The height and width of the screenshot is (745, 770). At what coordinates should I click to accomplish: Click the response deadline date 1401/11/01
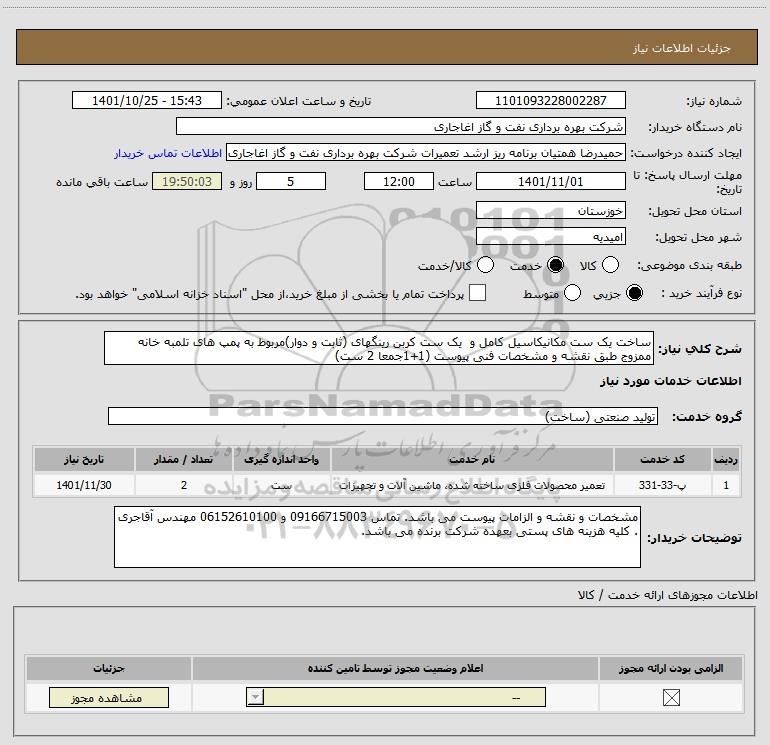pos(550,181)
